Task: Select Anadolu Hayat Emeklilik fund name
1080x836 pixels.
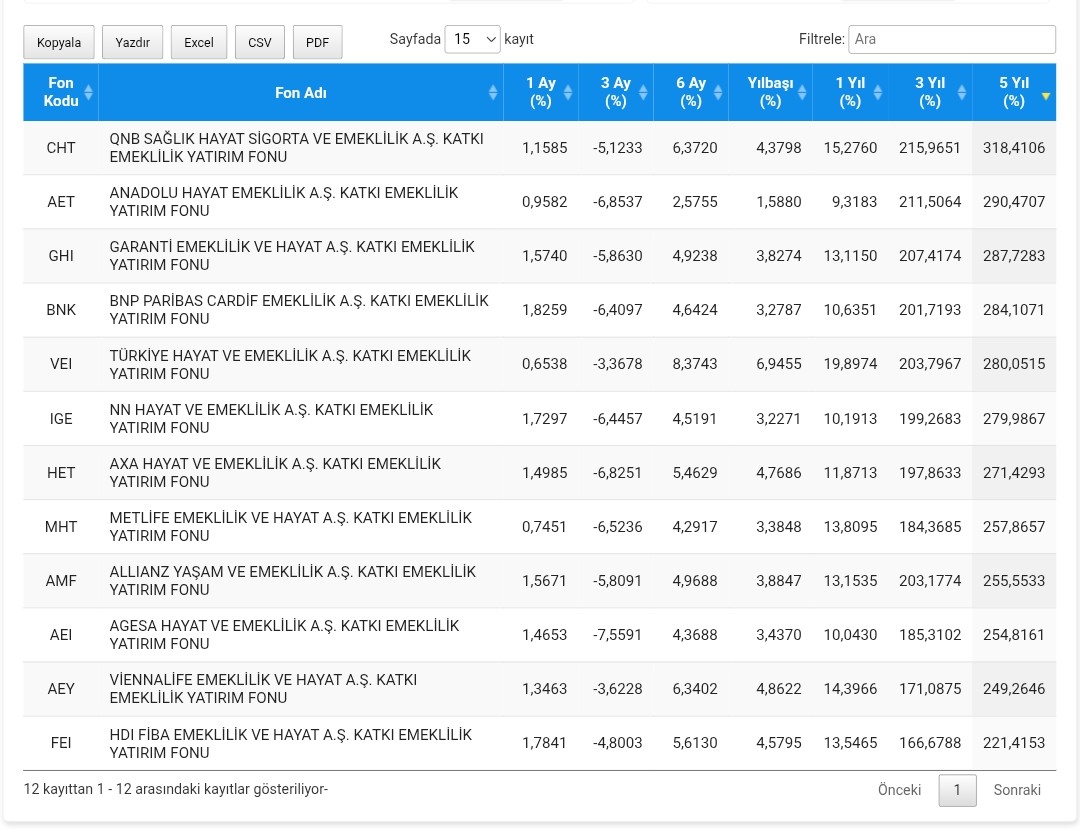Action: tap(284, 202)
